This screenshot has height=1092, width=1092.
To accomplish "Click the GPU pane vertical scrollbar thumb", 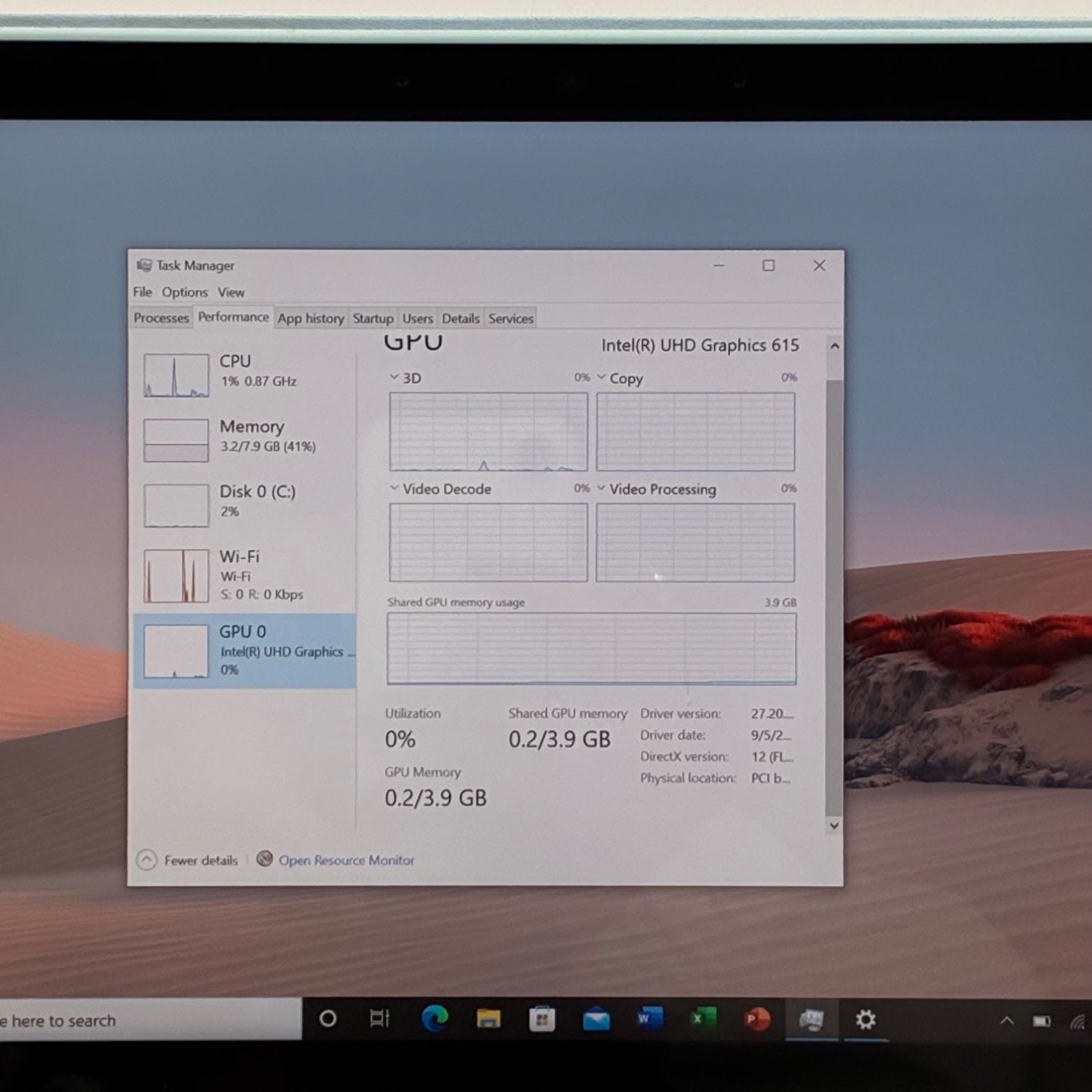I will [834, 597].
